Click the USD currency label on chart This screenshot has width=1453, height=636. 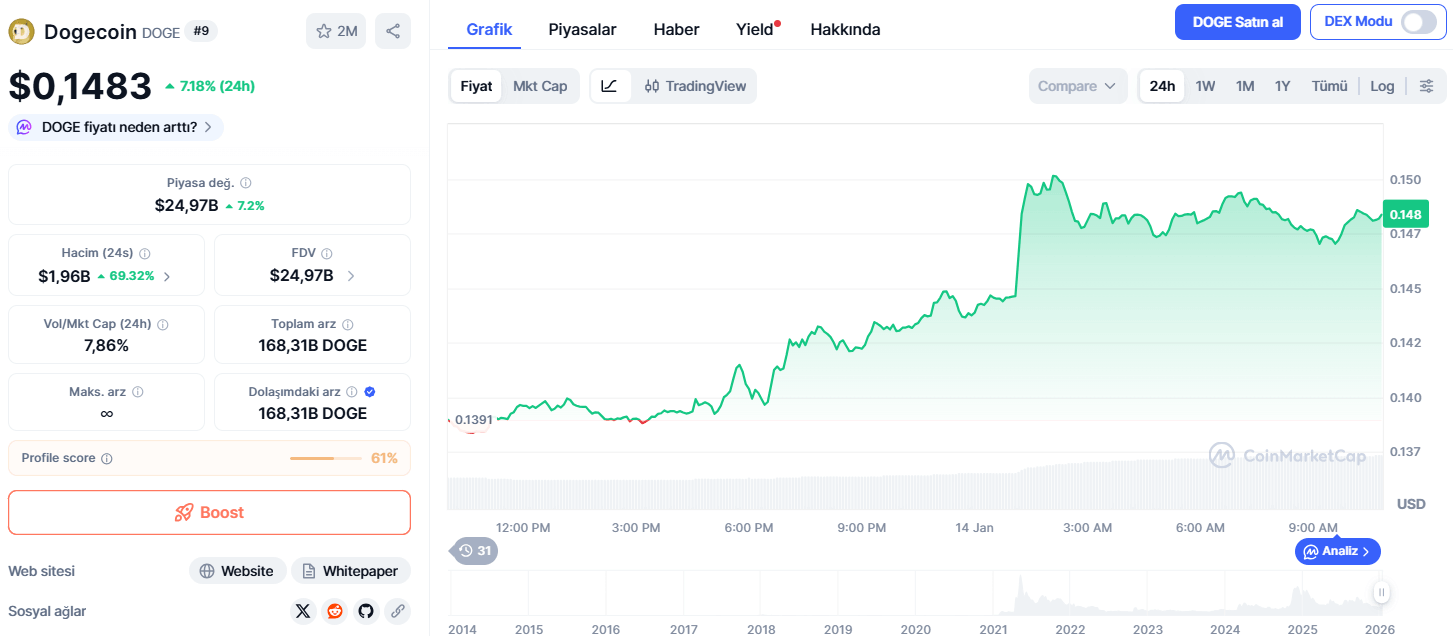click(1410, 503)
